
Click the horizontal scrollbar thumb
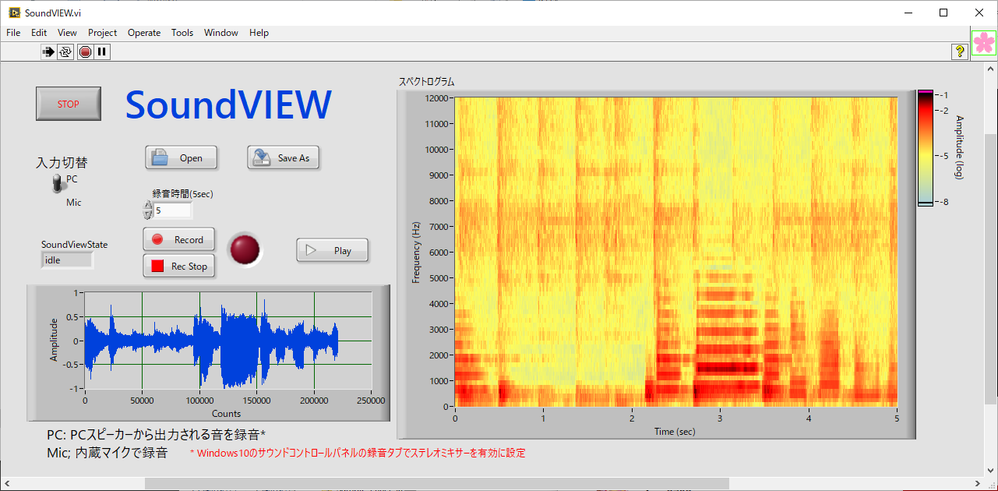tap(437, 483)
